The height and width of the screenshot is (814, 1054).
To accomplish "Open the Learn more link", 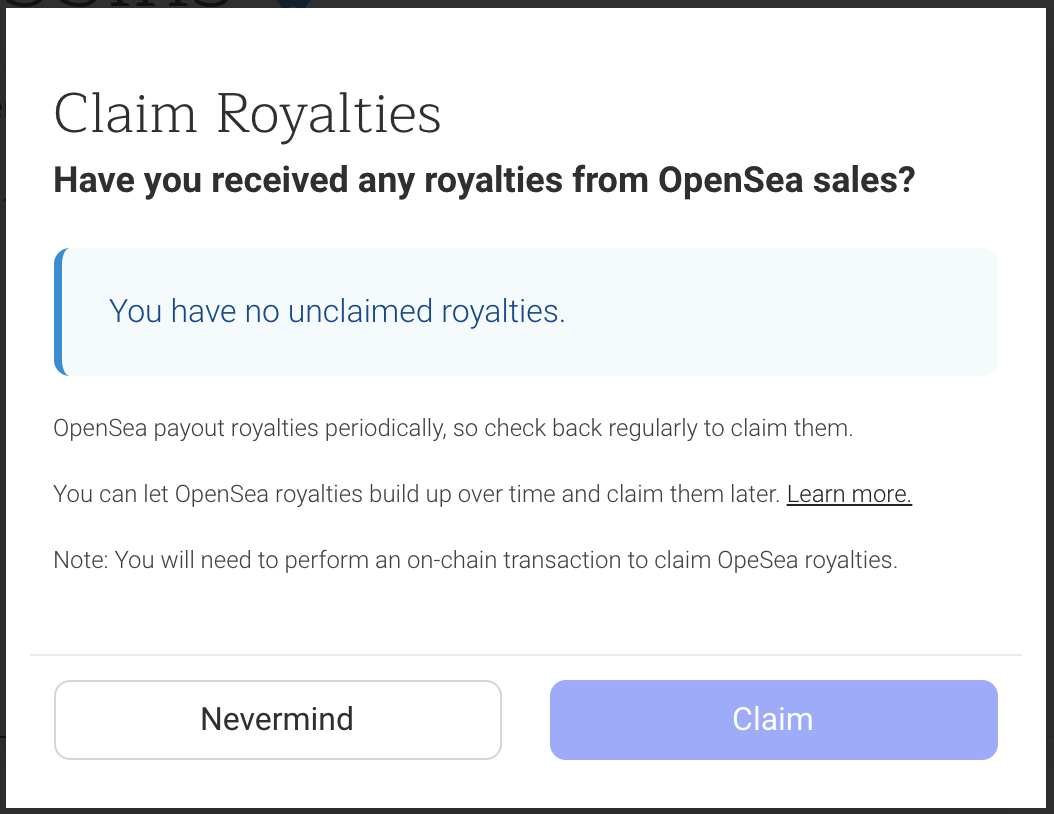I will (x=849, y=494).
